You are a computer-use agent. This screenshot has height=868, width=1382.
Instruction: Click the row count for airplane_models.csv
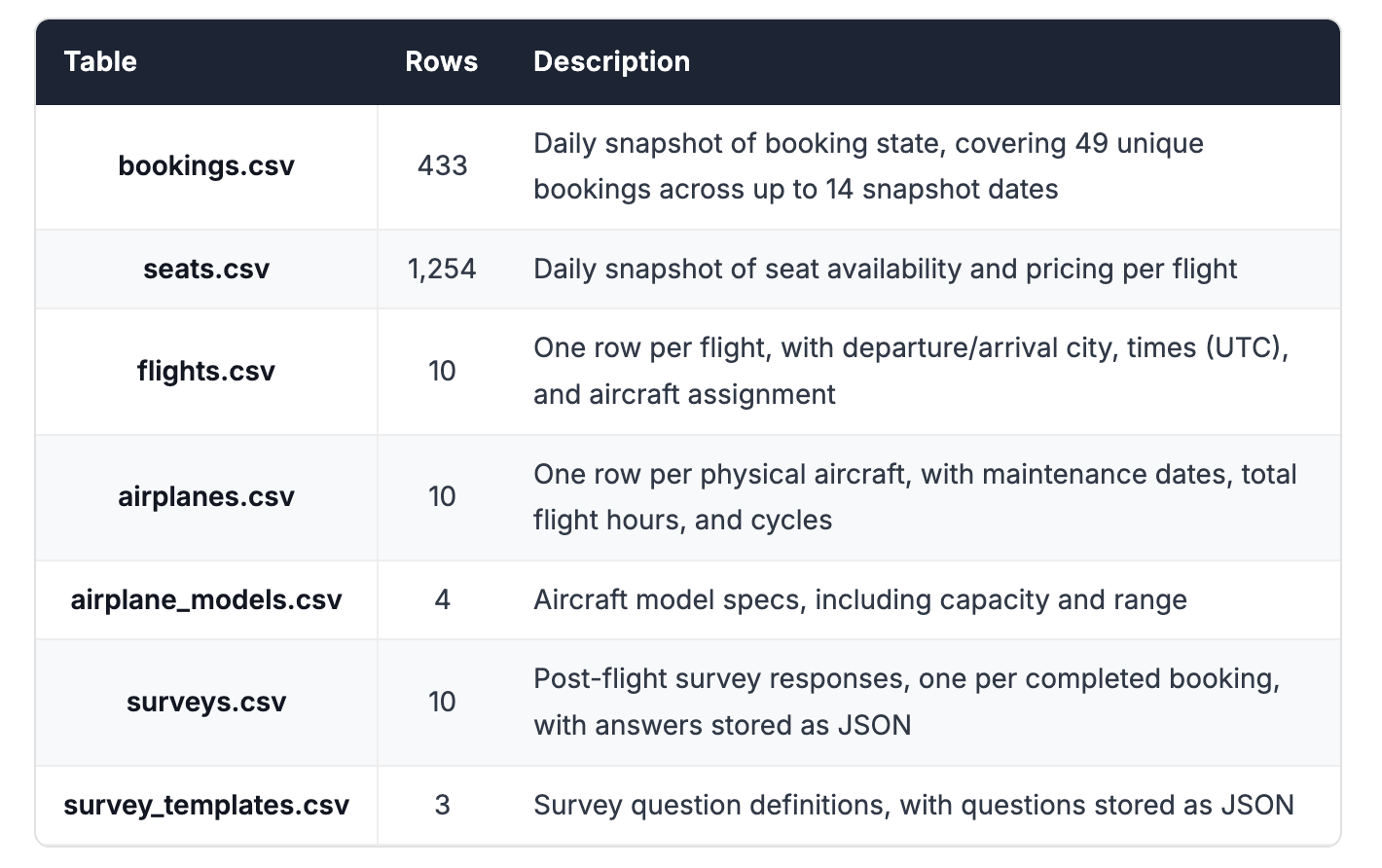pyautogui.click(x=442, y=599)
